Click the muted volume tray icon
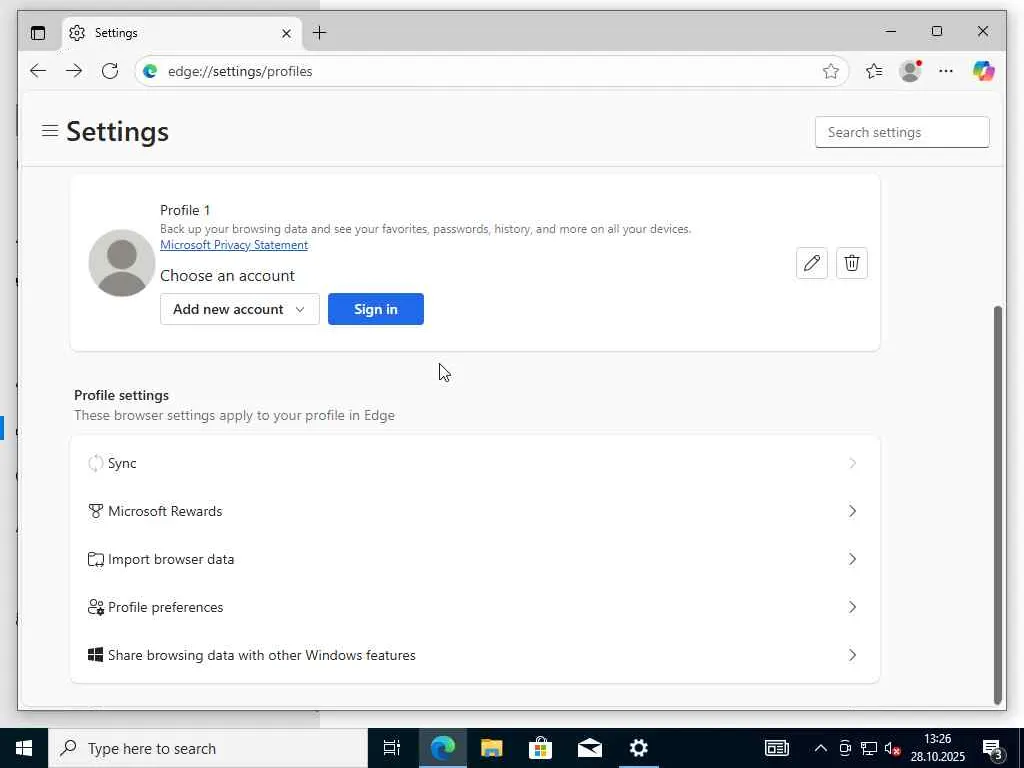Viewport: 1024px width, 768px height. coord(892,748)
